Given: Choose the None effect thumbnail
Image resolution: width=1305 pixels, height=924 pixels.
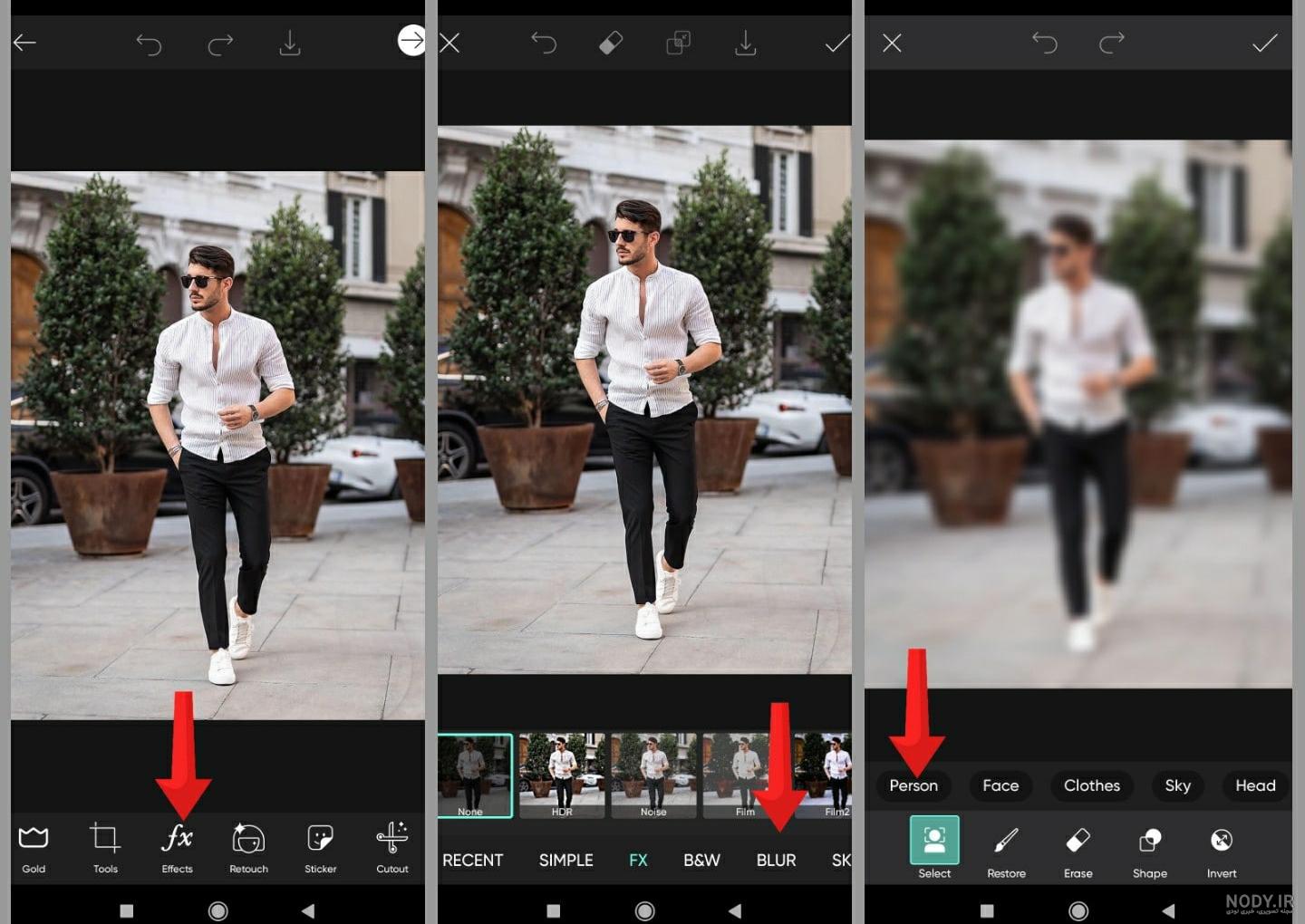Looking at the screenshot, I should pyautogui.click(x=475, y=775).
